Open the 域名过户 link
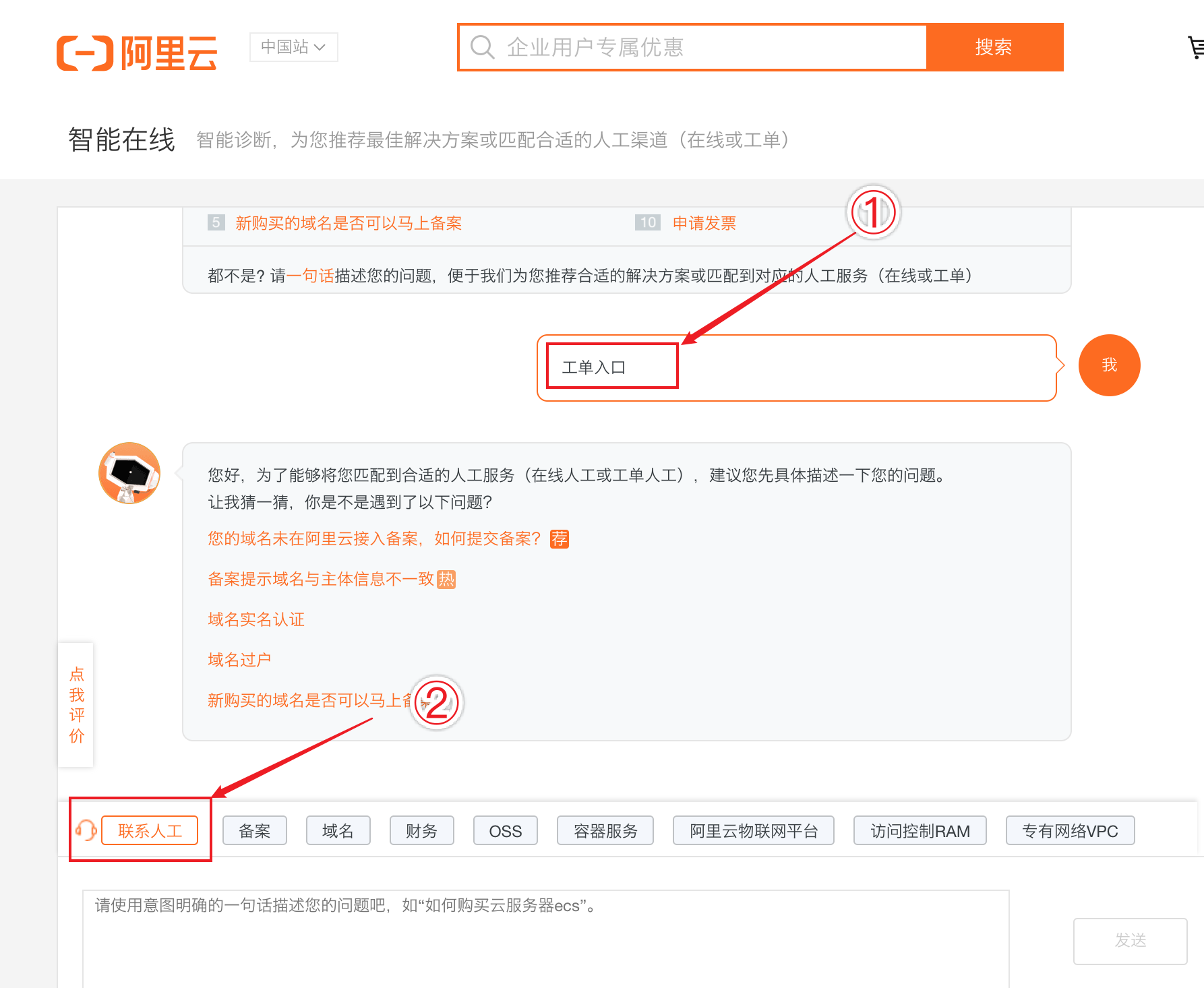This screenshot has width=1204, height=988. (239, 660)
